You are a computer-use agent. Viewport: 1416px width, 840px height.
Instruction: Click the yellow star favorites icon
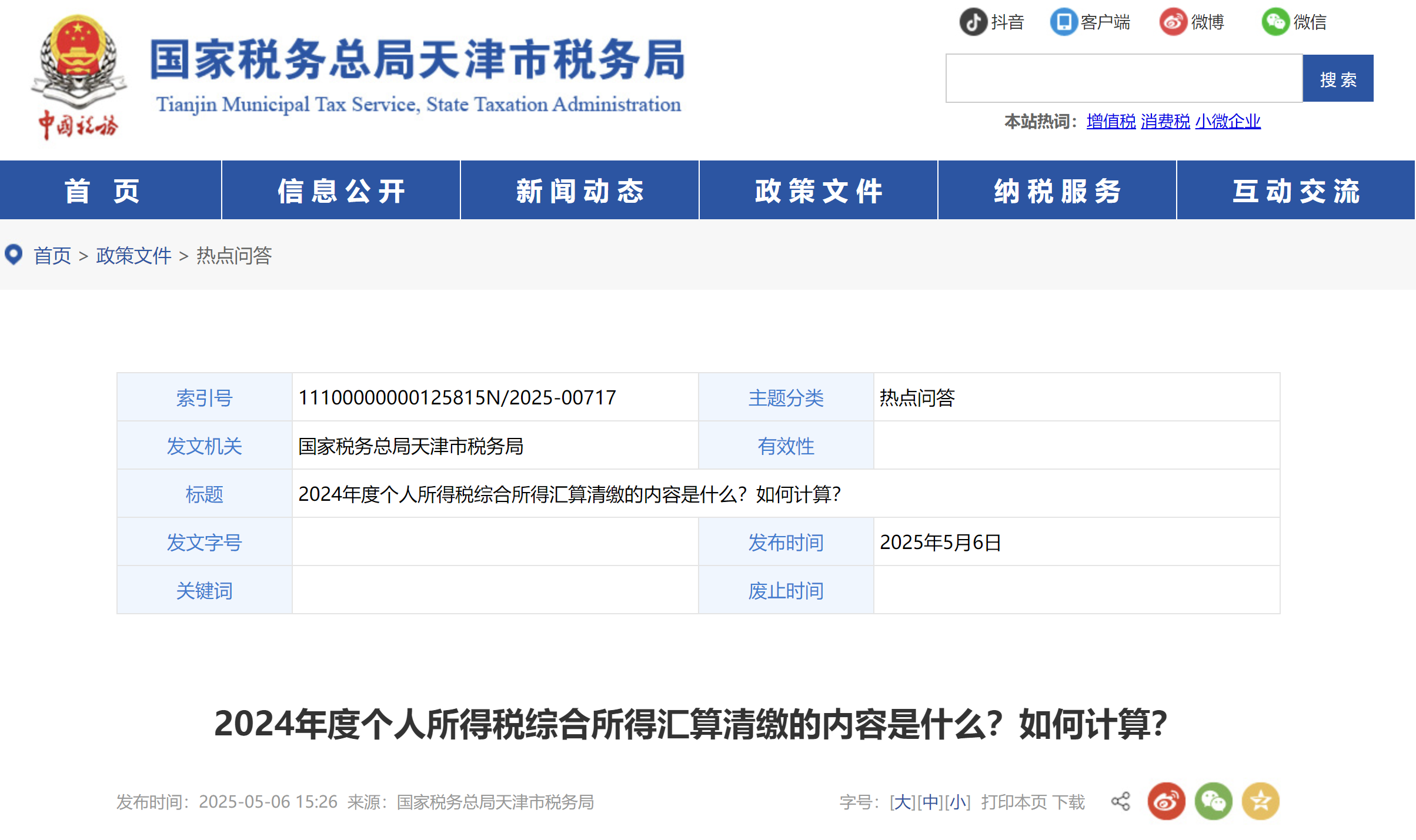[1260, 801]
